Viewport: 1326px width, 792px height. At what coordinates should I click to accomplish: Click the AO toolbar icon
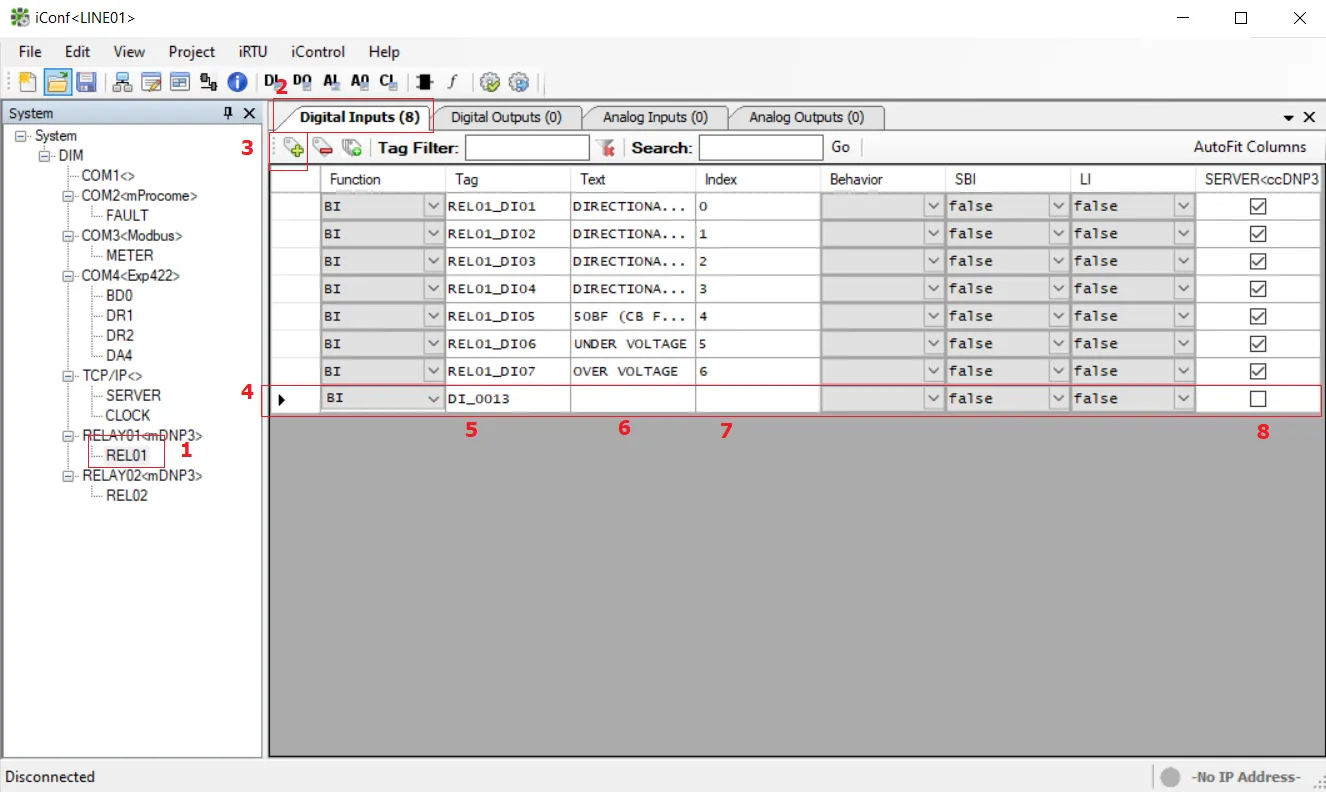(x=360, y=82)
